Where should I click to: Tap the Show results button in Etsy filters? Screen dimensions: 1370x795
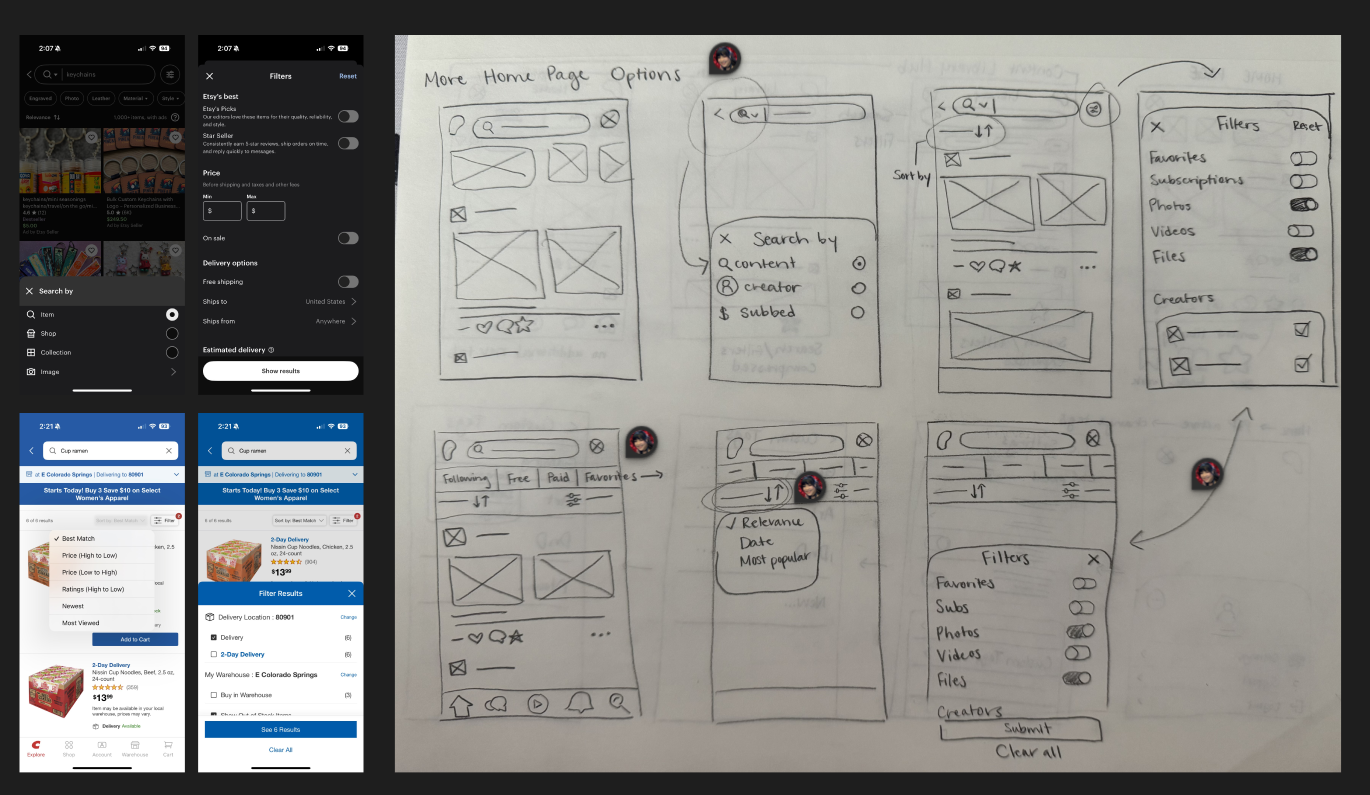click(280, 370)
